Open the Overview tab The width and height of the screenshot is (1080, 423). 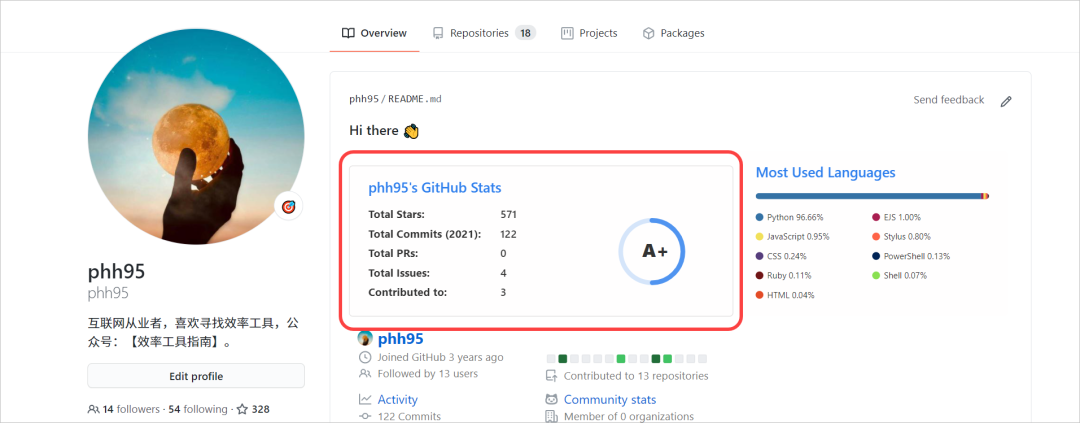point(374,33)
